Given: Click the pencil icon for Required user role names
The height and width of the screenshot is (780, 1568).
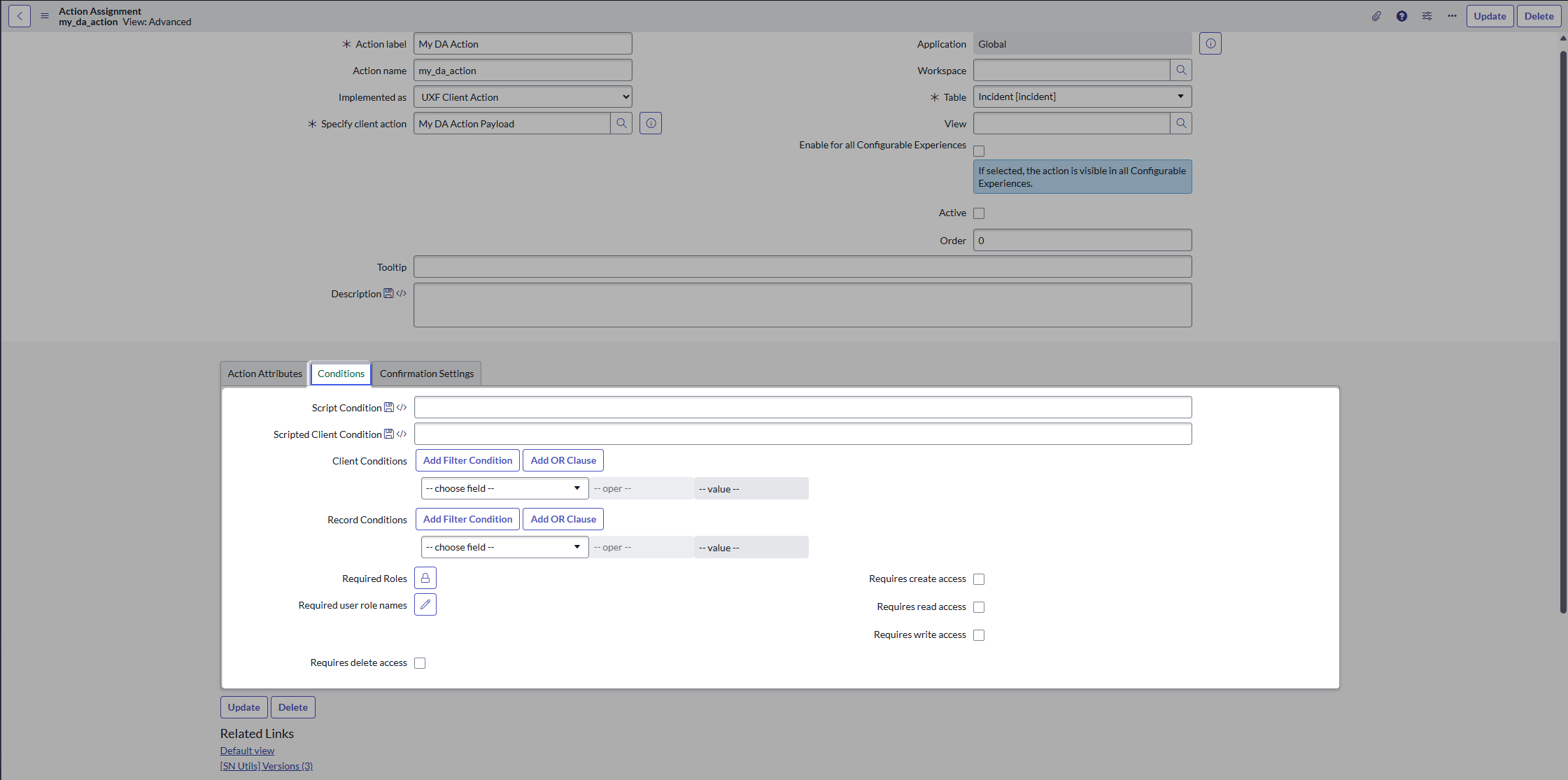Looking at the screenshot, I should [425, 604].
